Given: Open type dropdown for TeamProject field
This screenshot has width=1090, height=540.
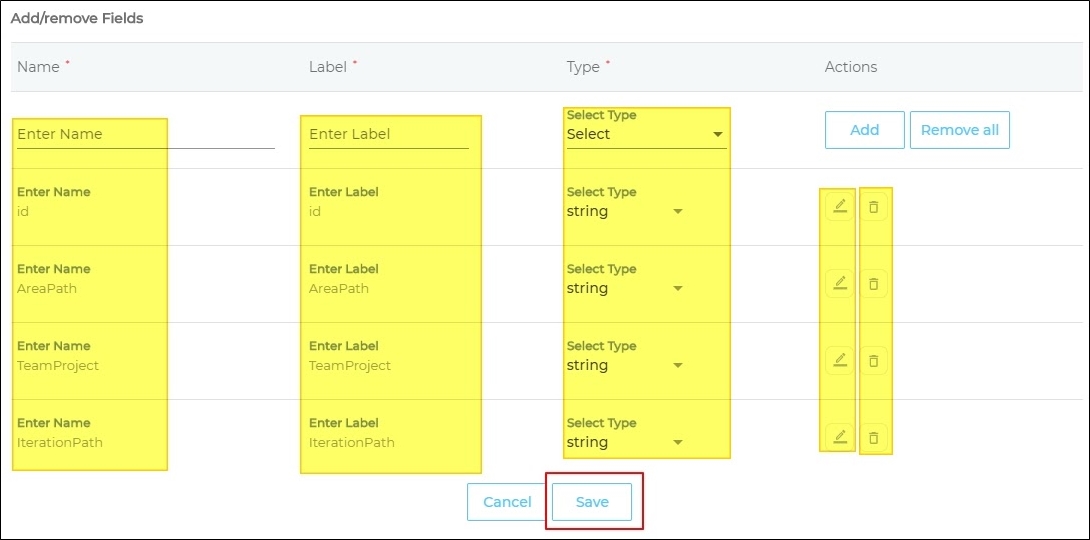Looking at the screenshot, I should tap(625, 365).
